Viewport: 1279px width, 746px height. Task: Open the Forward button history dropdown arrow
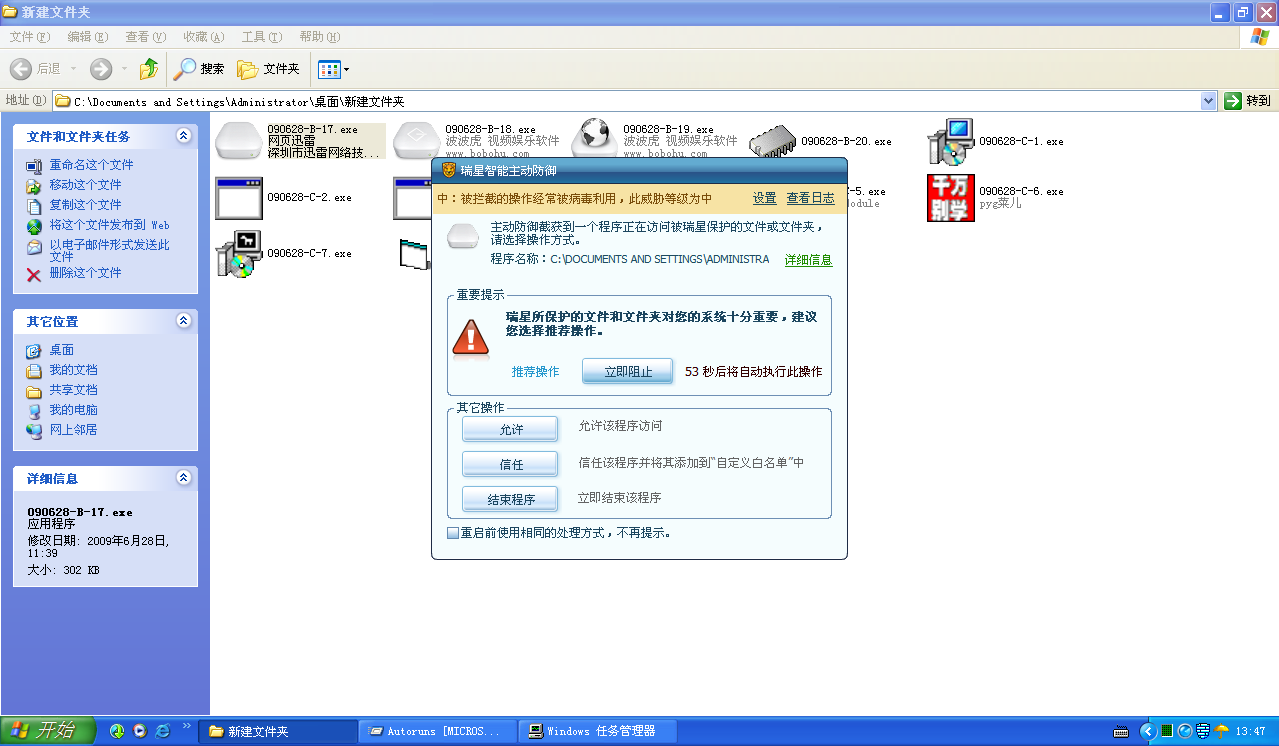124,69
